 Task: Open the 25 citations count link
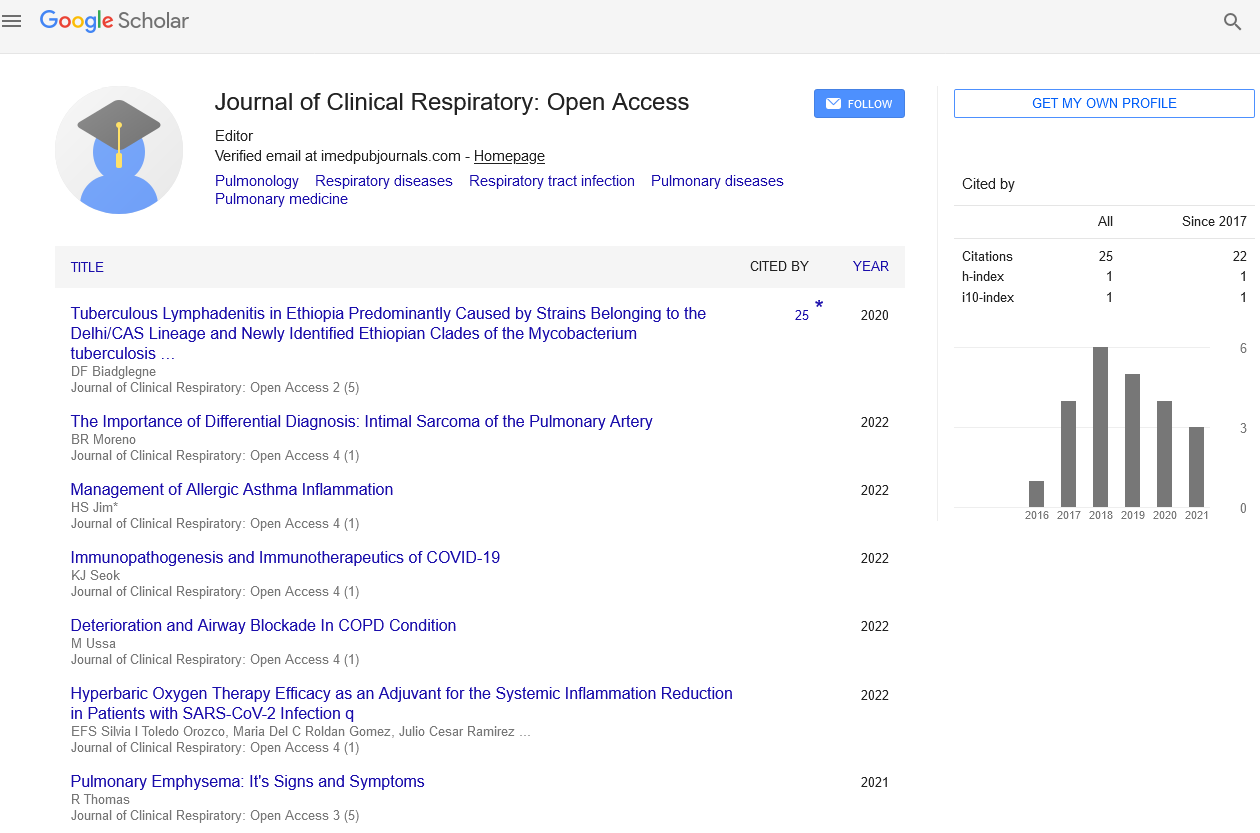click(801, 315)
